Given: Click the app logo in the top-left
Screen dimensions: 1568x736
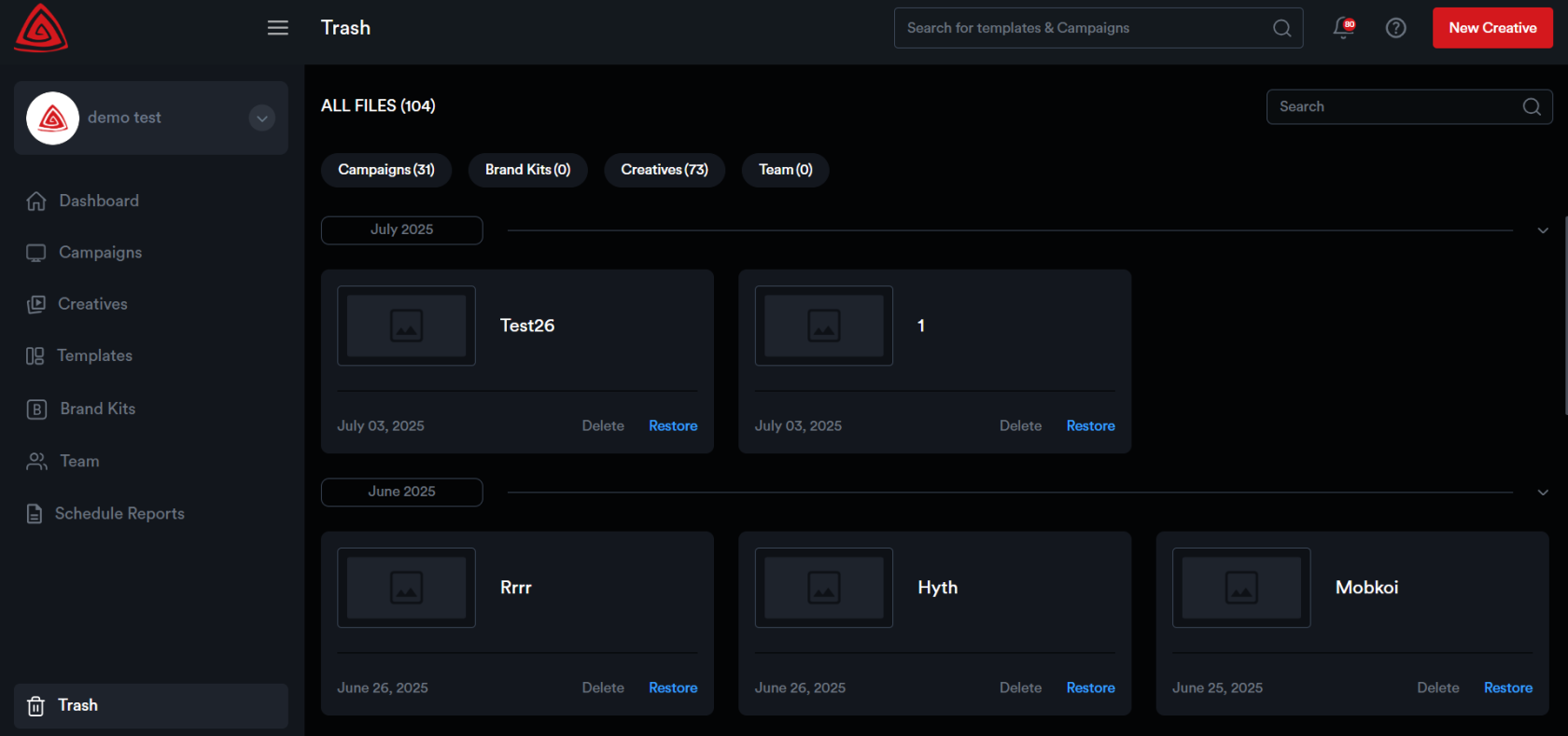Looking at the screenshot, I should point(41,28).
